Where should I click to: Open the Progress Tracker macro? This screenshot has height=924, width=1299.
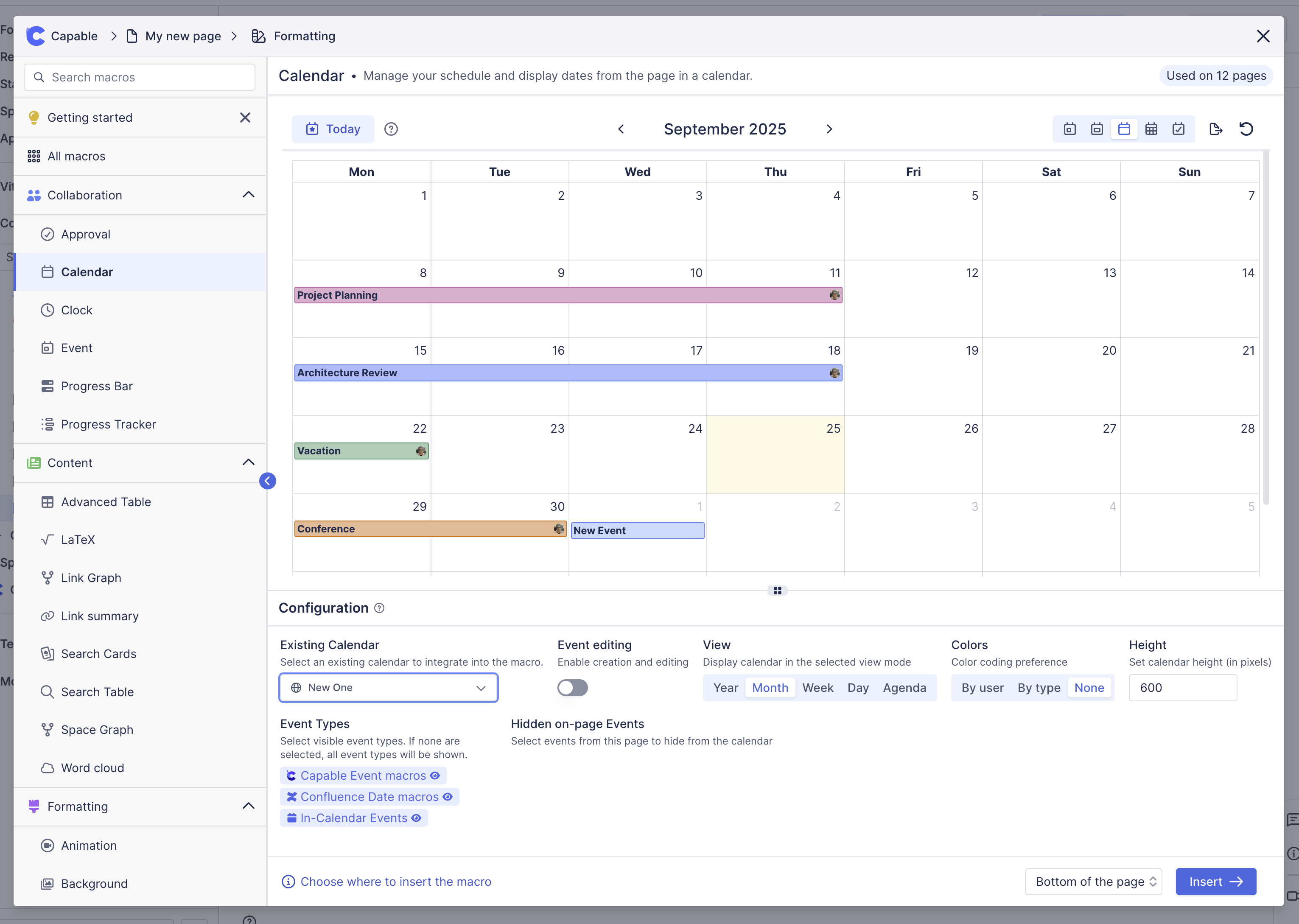108,424
